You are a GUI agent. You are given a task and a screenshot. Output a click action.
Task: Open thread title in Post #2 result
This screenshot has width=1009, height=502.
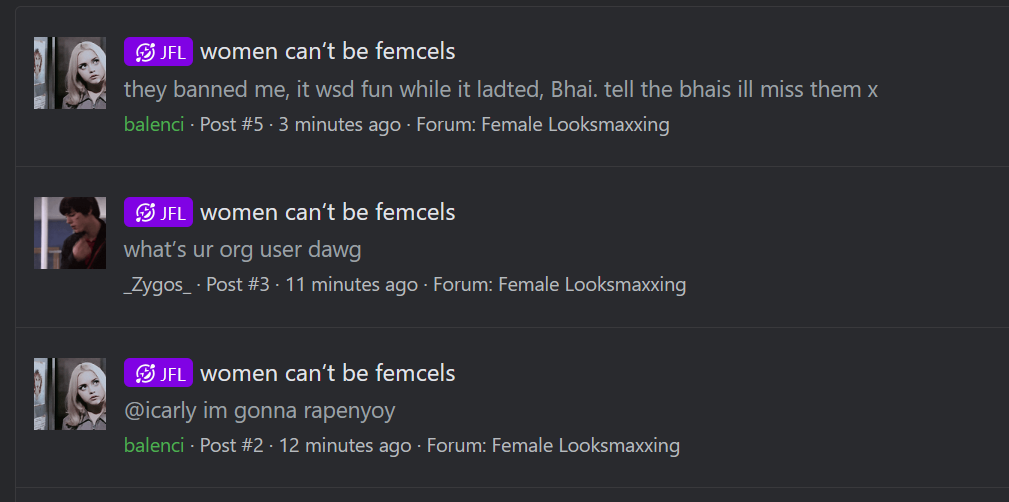pos(328,373)
